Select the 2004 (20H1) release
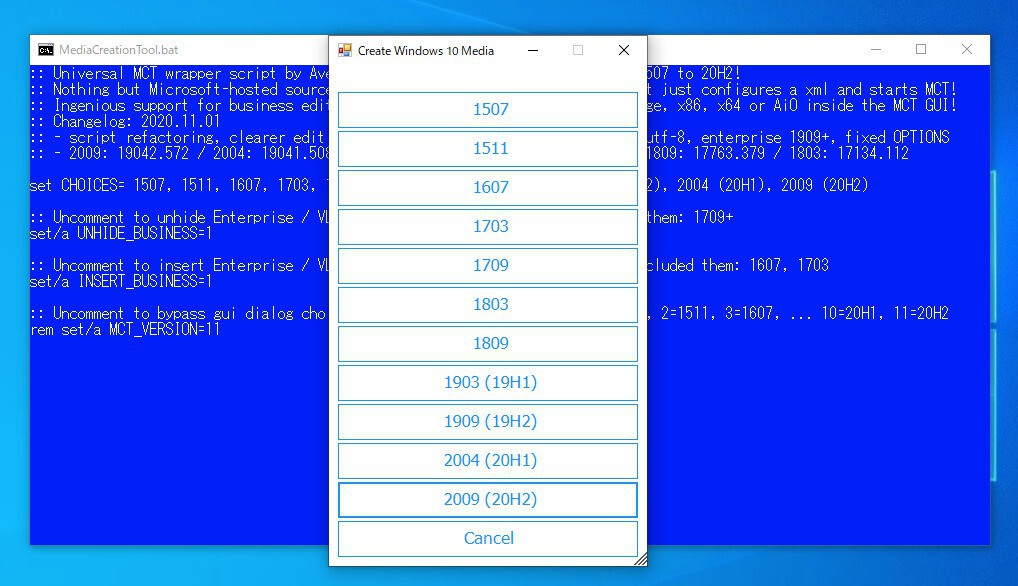The image size is (1018, 586). [488, 460]
